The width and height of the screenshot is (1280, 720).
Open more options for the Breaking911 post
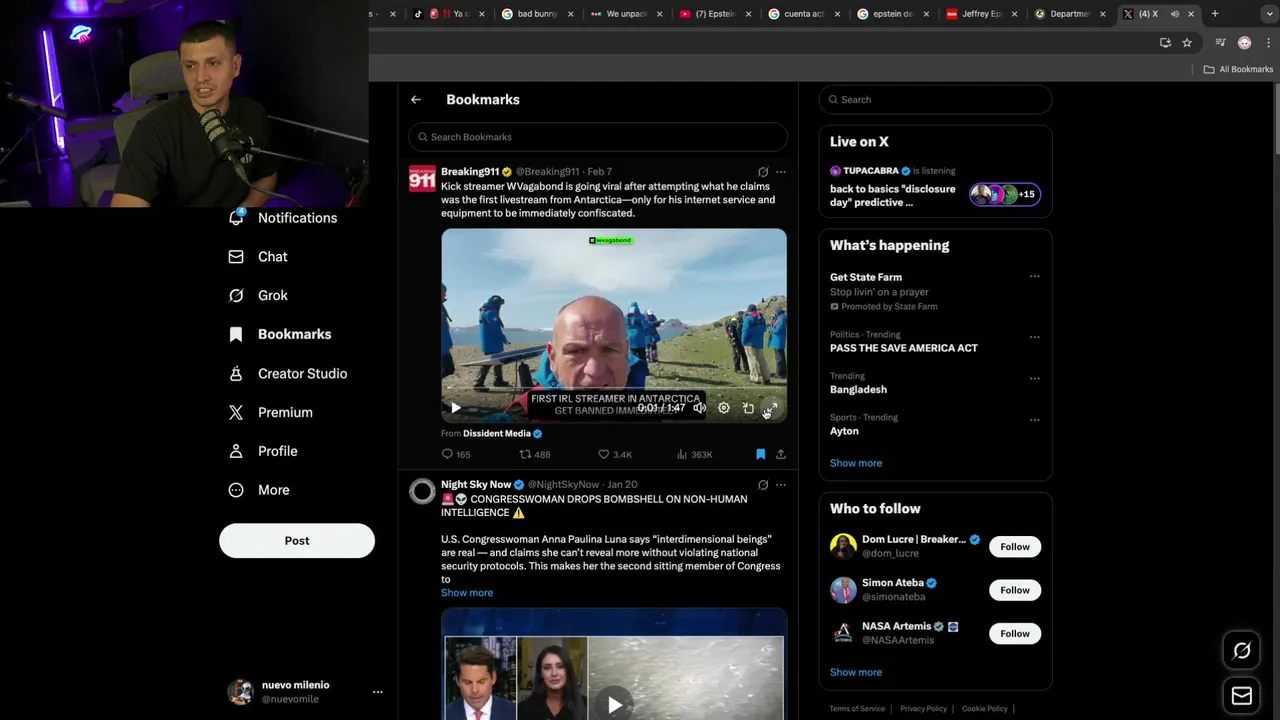[781, 172]
